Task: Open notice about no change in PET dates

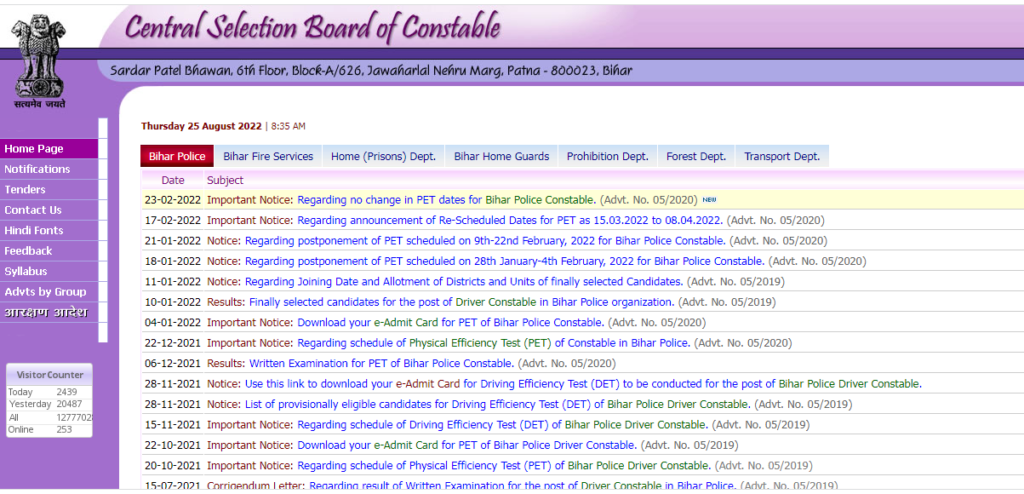Action: [447, 200]
